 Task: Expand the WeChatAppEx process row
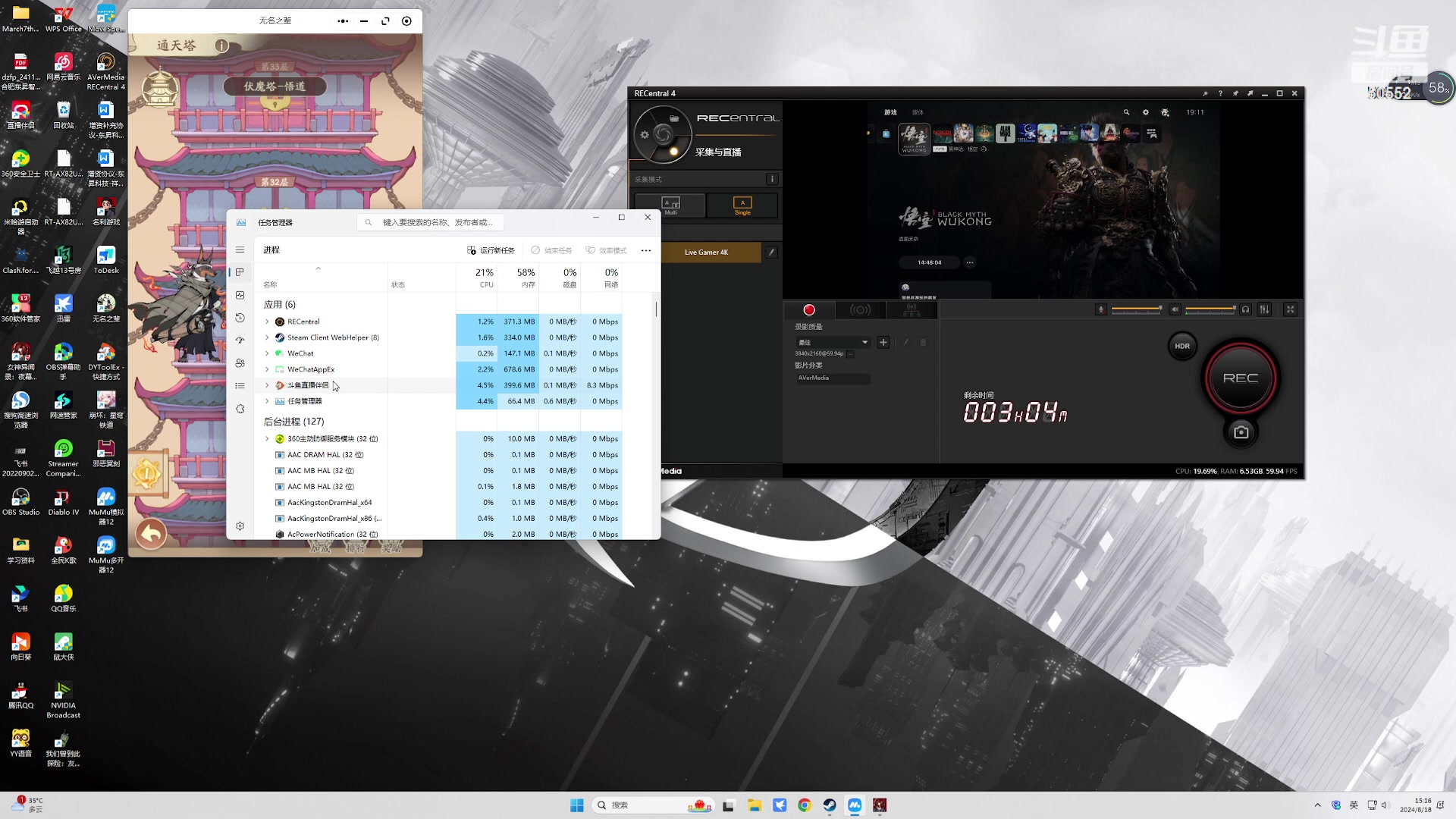[267, 369]
